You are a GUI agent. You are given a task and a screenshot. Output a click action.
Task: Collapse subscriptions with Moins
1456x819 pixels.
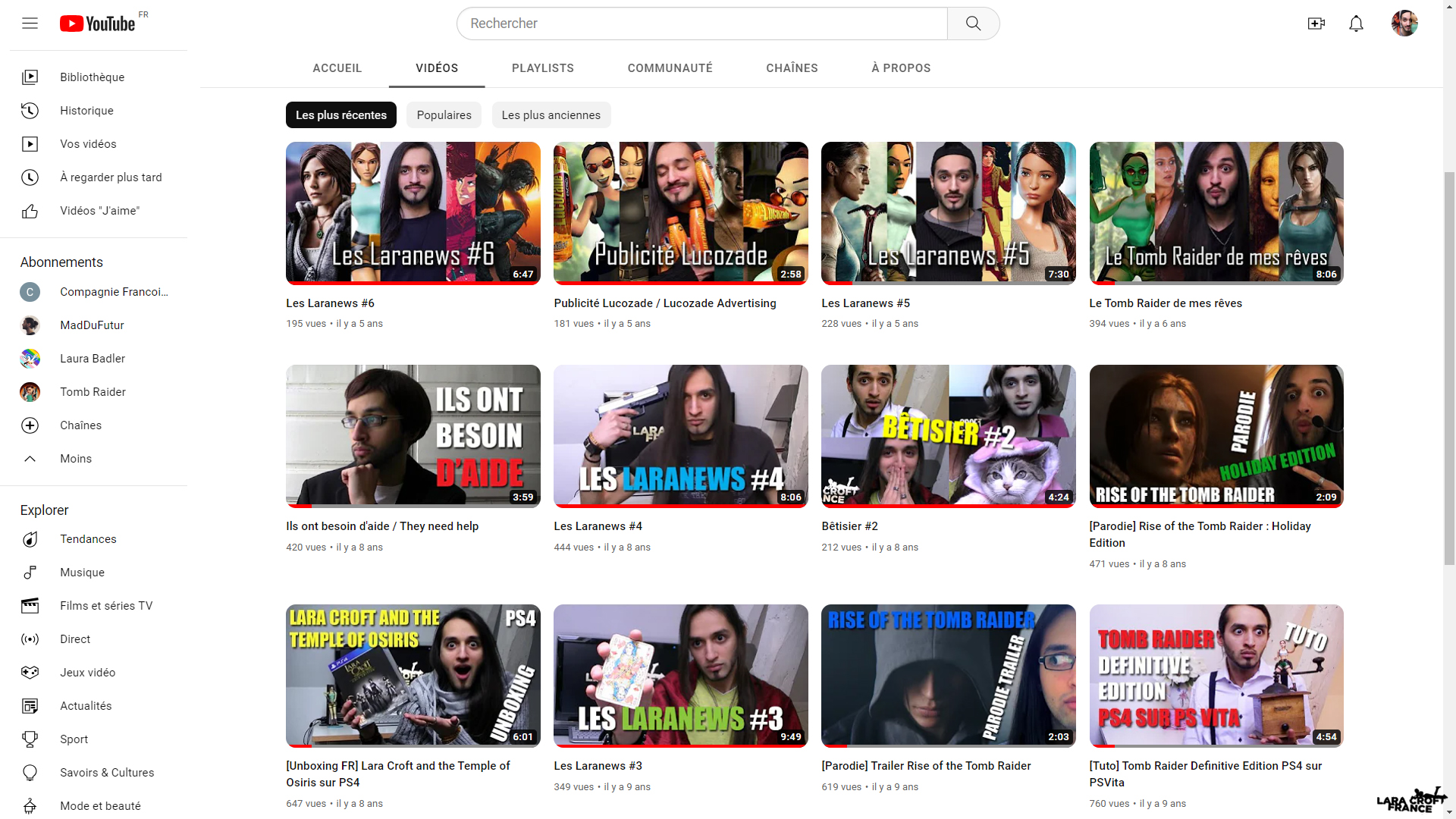point(76,459)
